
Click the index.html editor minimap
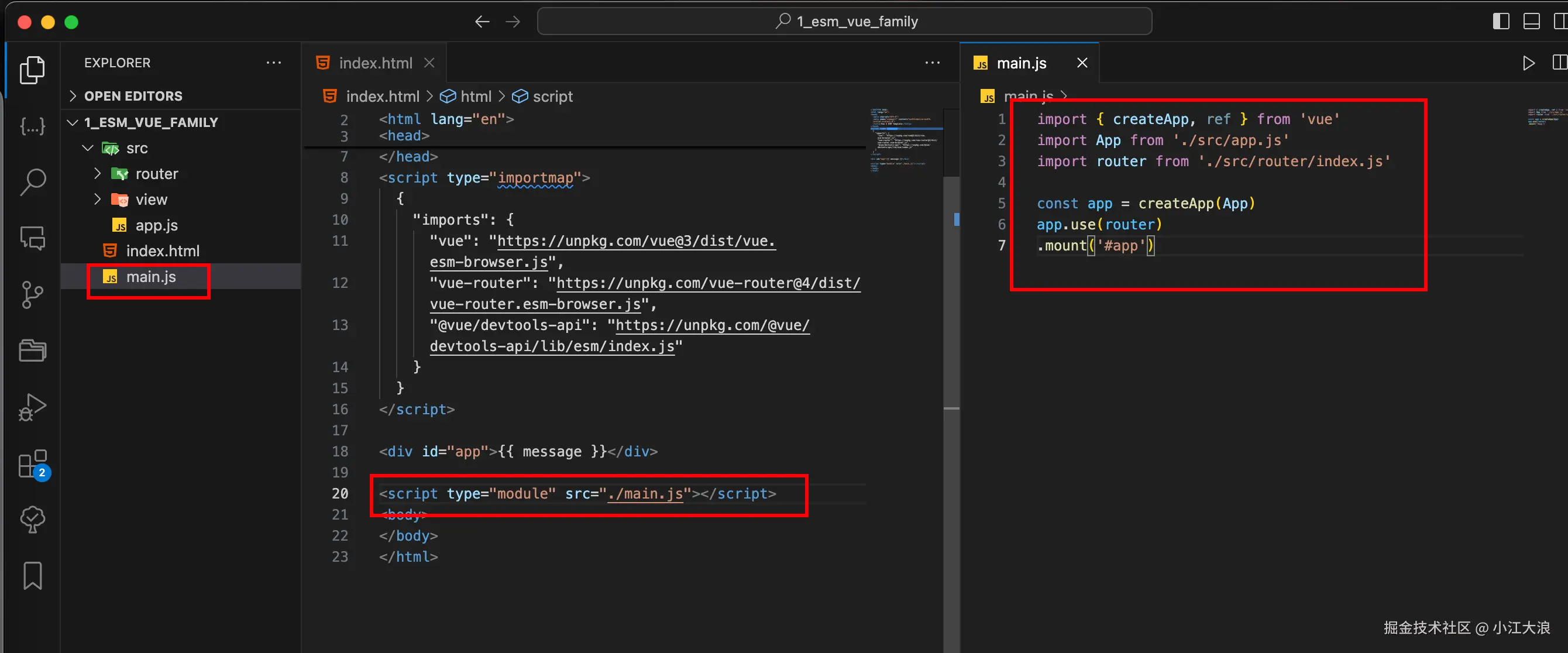(905, 140)
